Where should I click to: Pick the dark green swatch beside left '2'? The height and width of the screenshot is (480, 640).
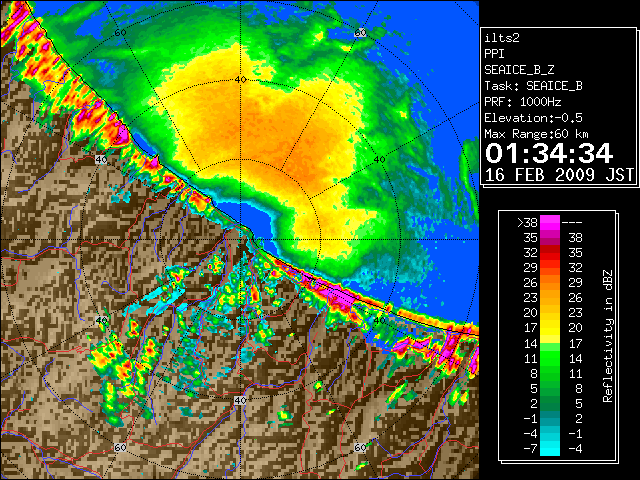click(550, 403)
